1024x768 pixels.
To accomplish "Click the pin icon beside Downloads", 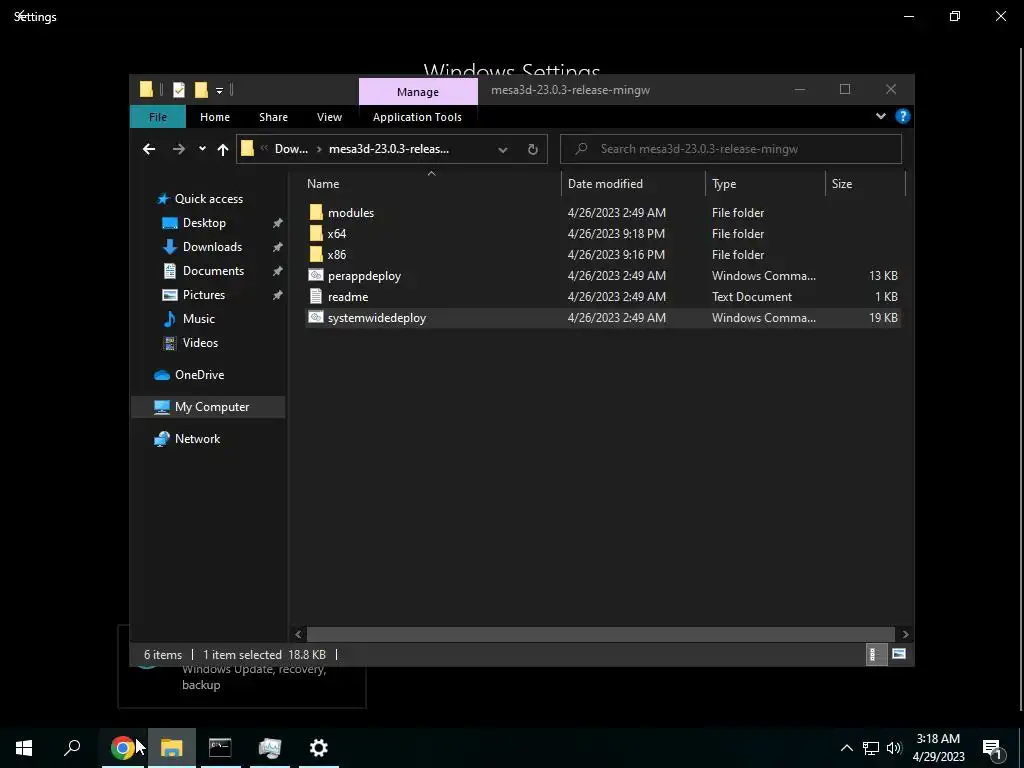I will (x=278, y=247).
